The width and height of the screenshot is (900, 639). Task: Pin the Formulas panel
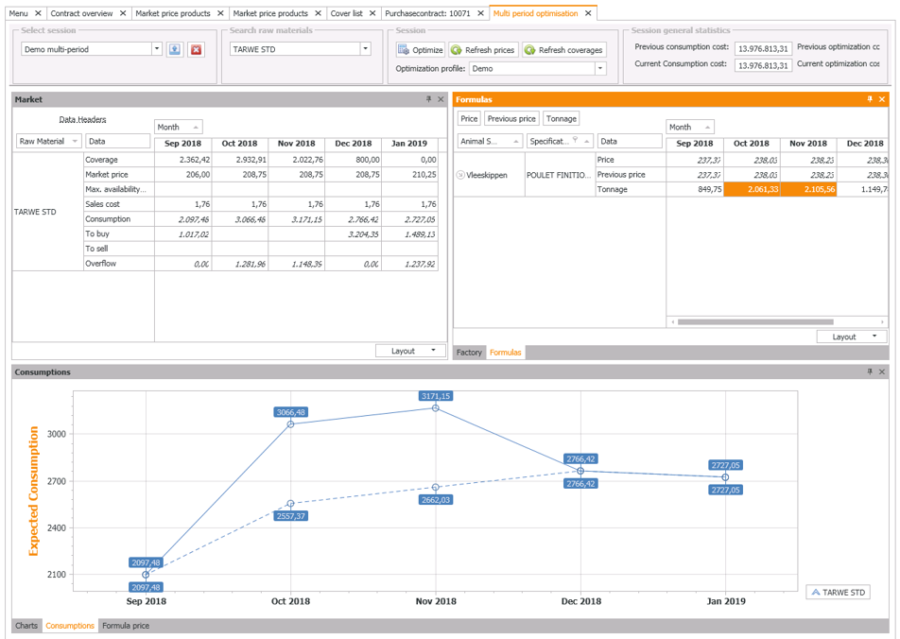click(x=869, y=100)
